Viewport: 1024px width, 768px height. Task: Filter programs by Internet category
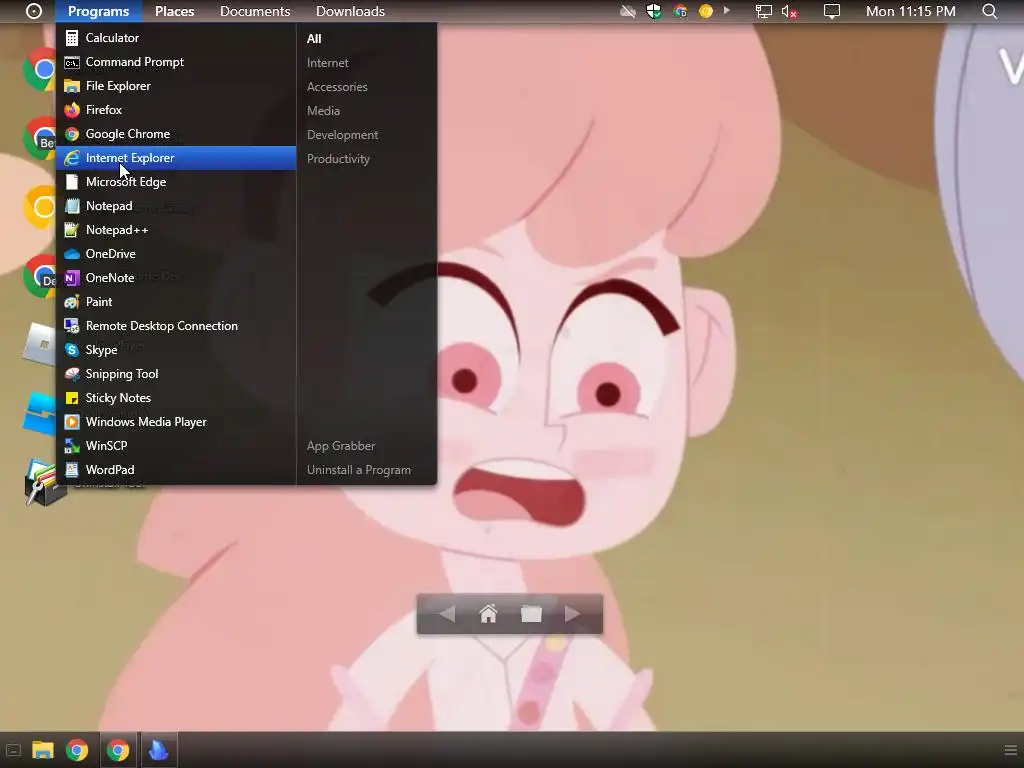click(328, 63)
